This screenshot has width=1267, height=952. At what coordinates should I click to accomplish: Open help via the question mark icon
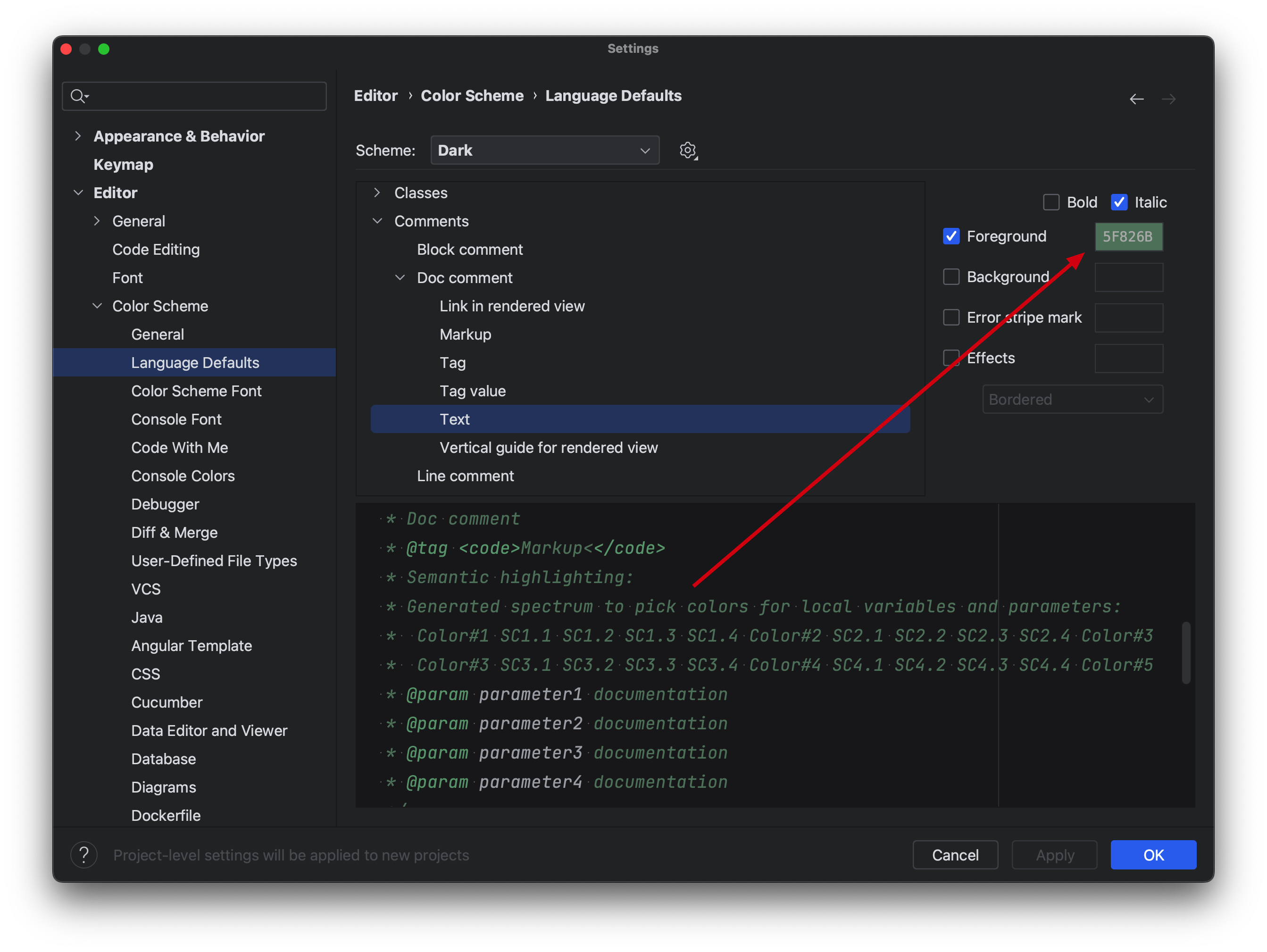83,855
